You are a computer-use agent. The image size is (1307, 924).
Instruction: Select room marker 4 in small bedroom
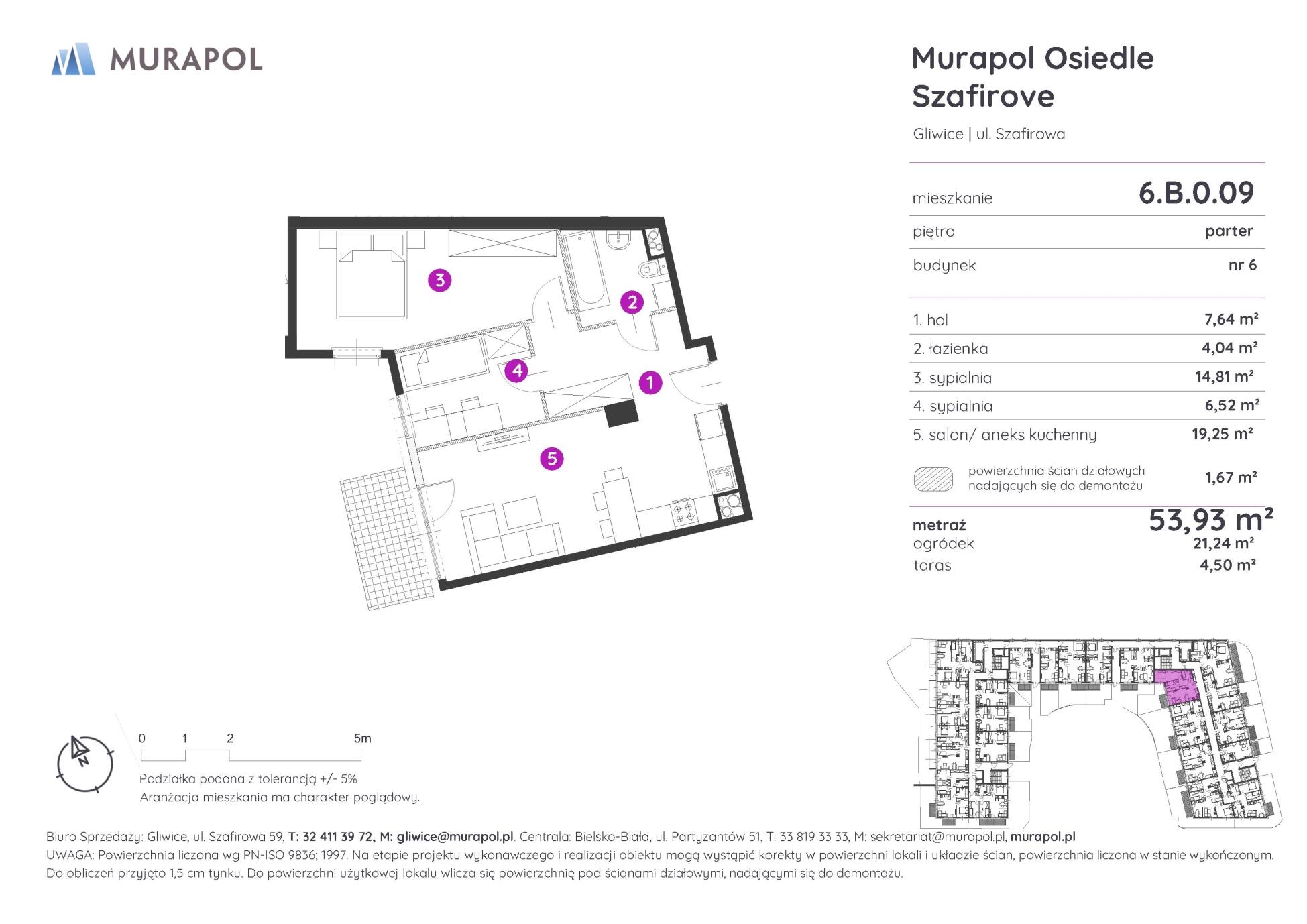tap(516, 370)
